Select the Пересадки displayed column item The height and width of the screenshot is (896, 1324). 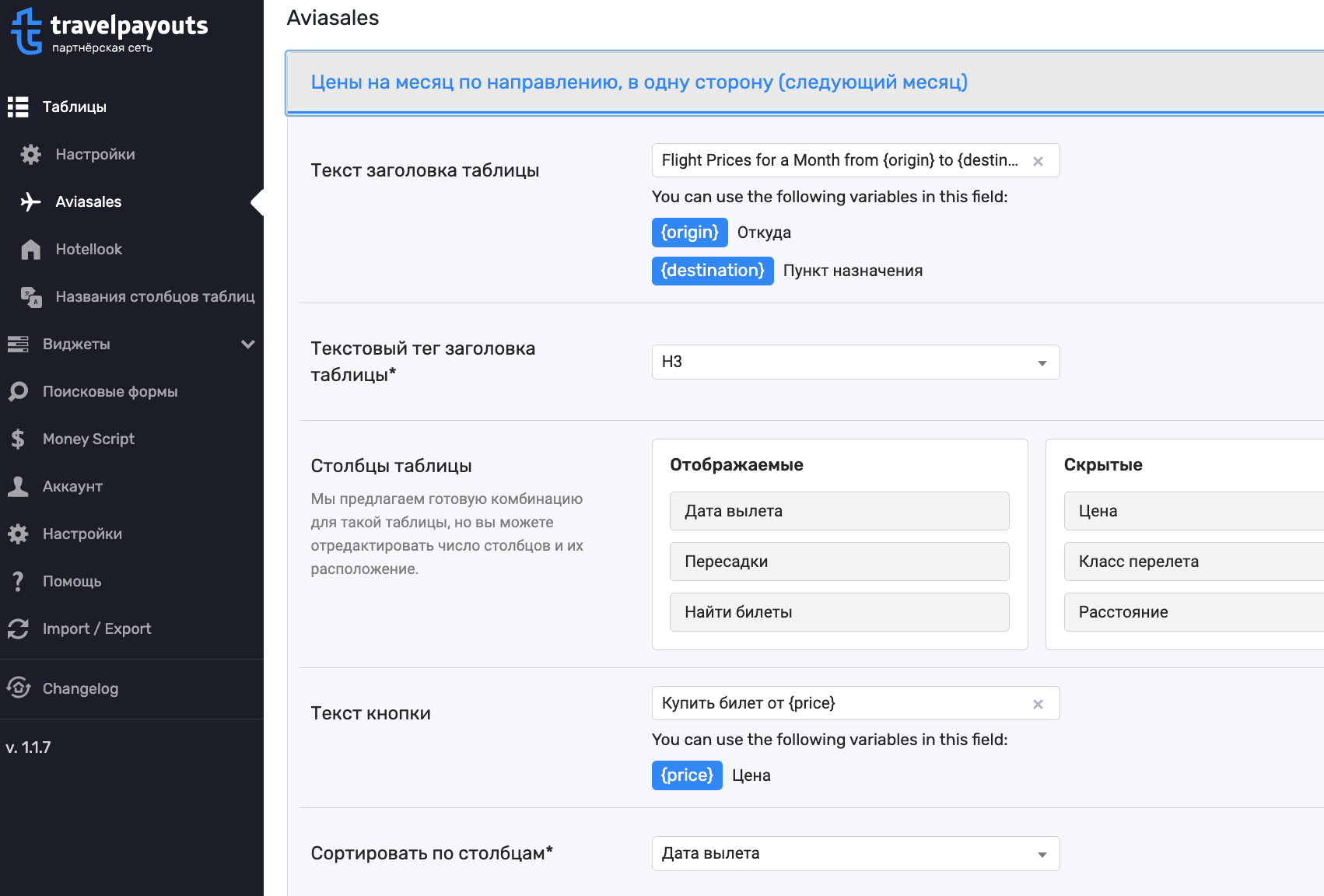(839, 562)
